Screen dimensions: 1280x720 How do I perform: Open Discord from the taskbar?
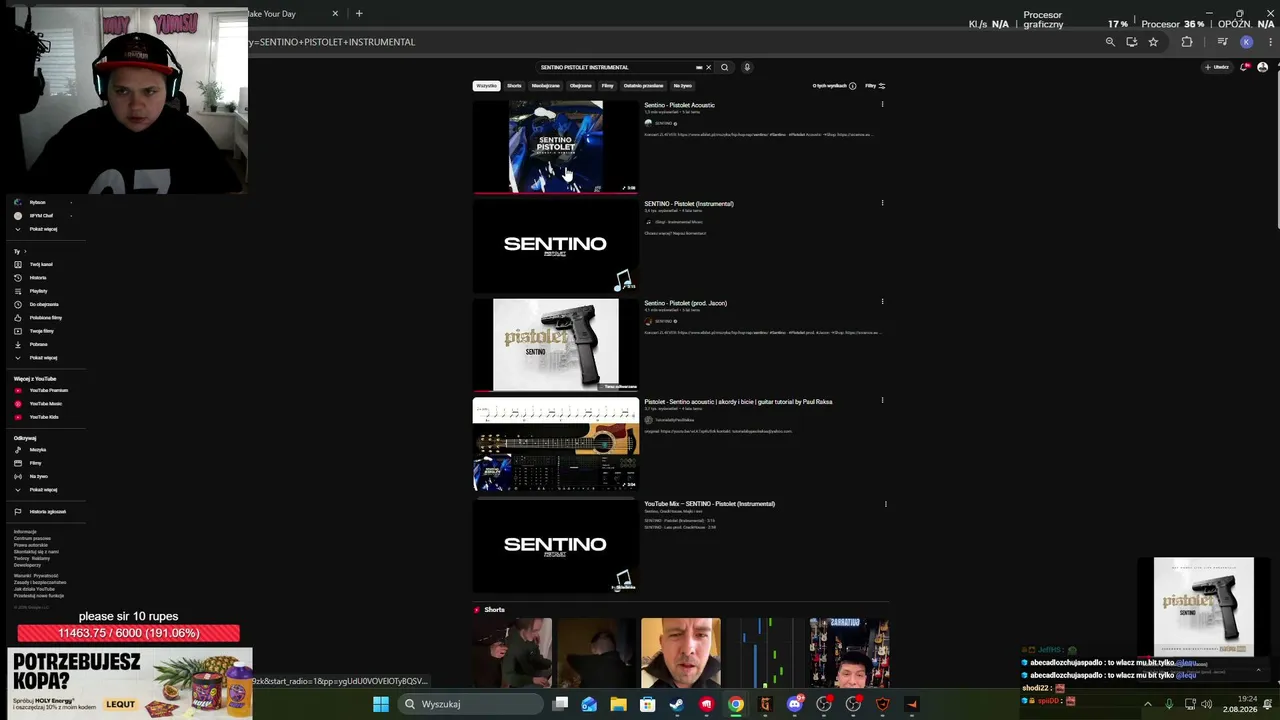(795, 704)
